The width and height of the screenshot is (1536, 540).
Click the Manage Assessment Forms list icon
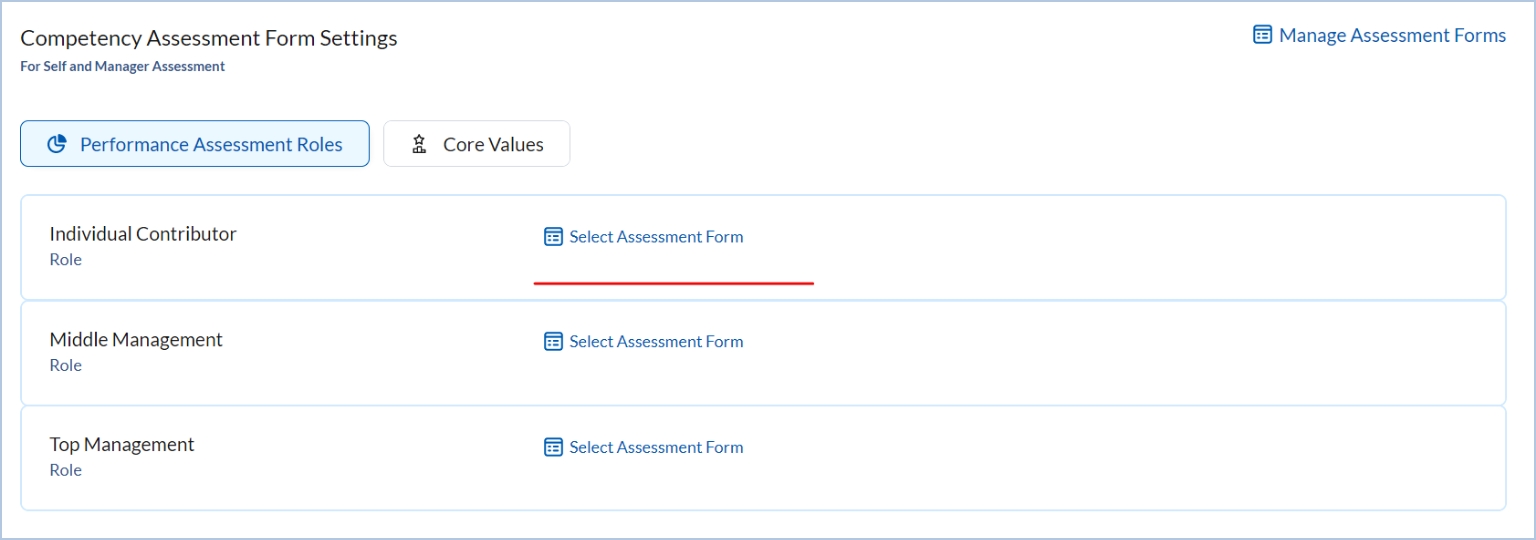1262,35
